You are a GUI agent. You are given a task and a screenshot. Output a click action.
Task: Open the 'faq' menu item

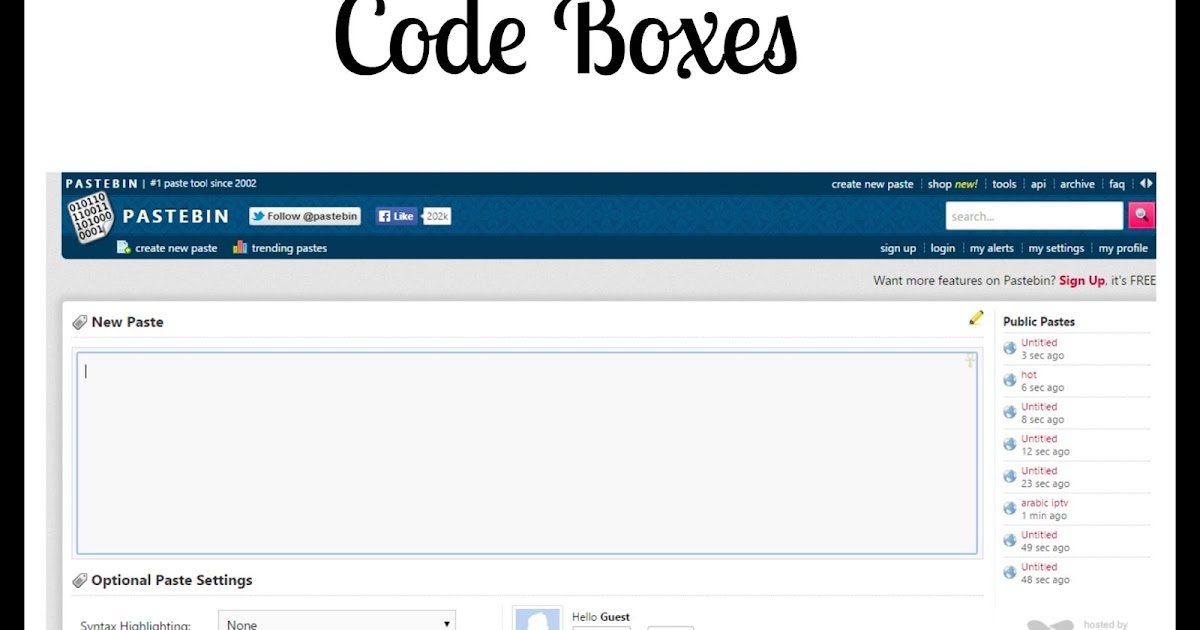coord(1117,184)
